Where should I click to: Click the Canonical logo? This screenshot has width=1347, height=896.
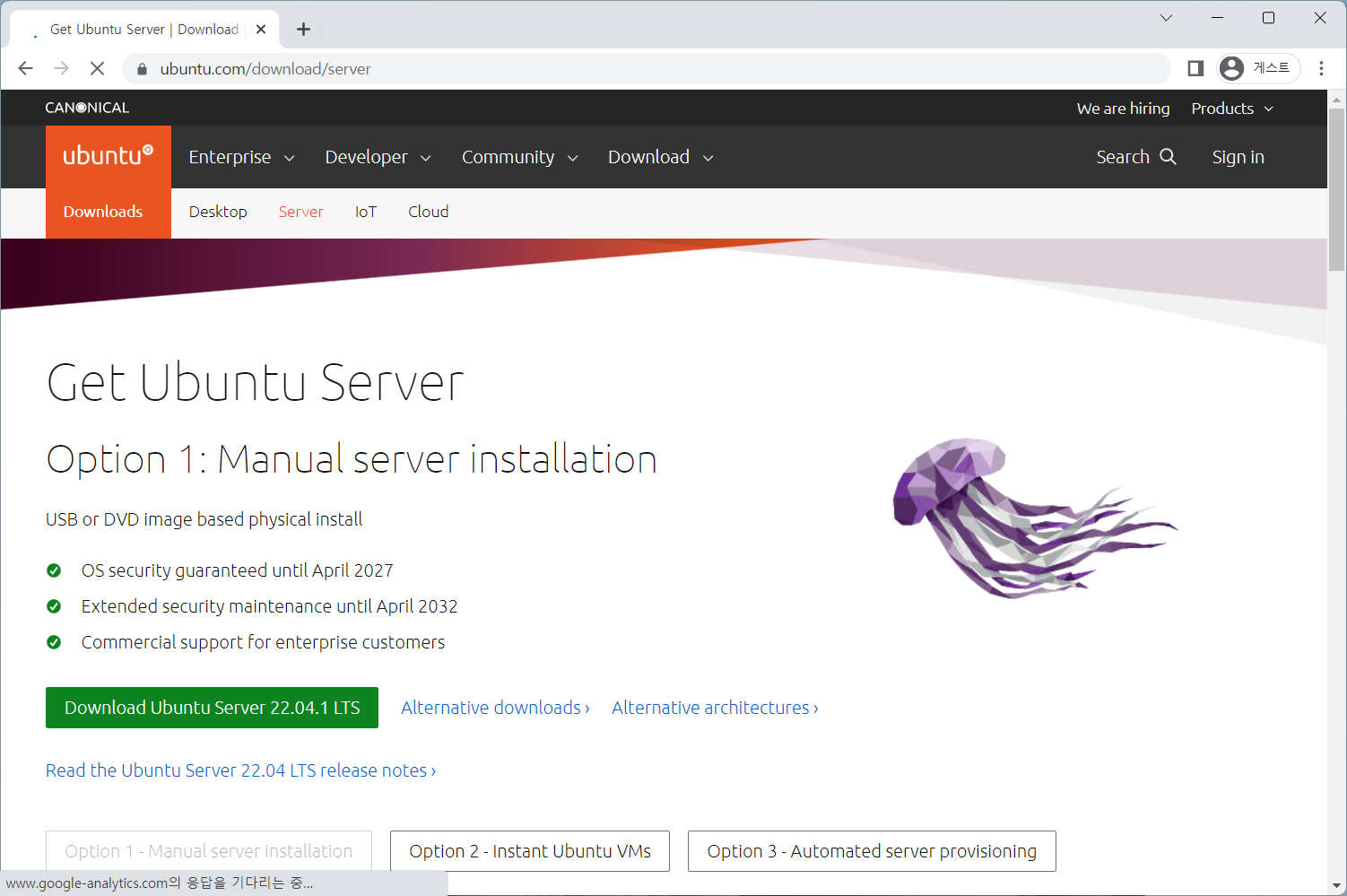click(x=87, y=107)
